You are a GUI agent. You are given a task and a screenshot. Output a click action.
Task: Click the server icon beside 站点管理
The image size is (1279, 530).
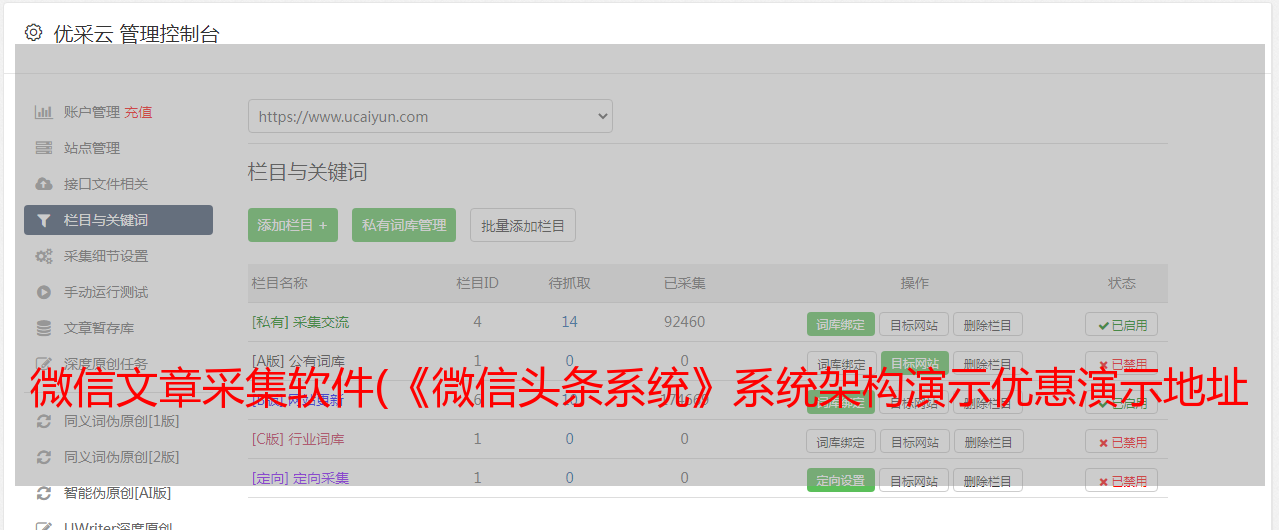pyautogui.click(x=44, y=148)
